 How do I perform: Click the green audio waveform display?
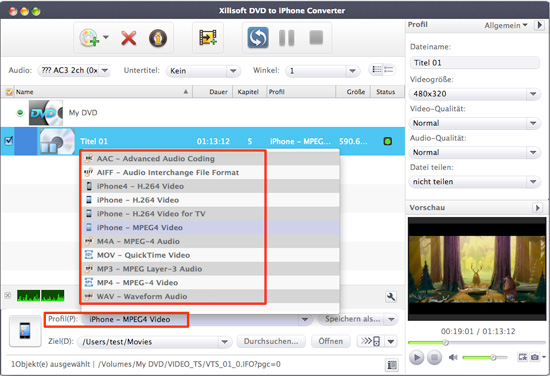(x=41, y=296)
